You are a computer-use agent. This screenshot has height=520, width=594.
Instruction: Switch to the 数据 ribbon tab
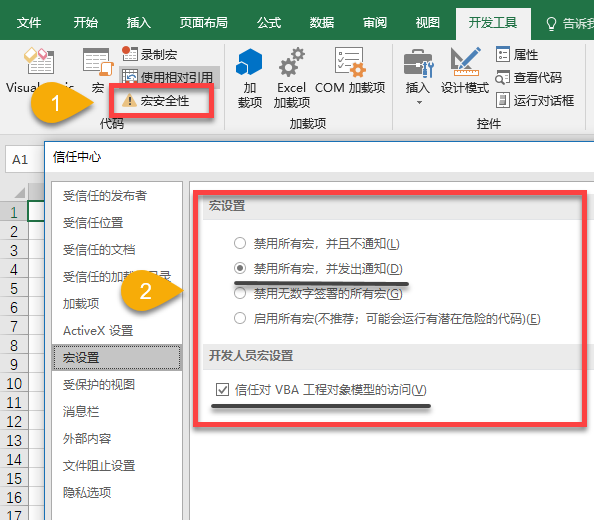pyautogui.click(x=322, y=23)
